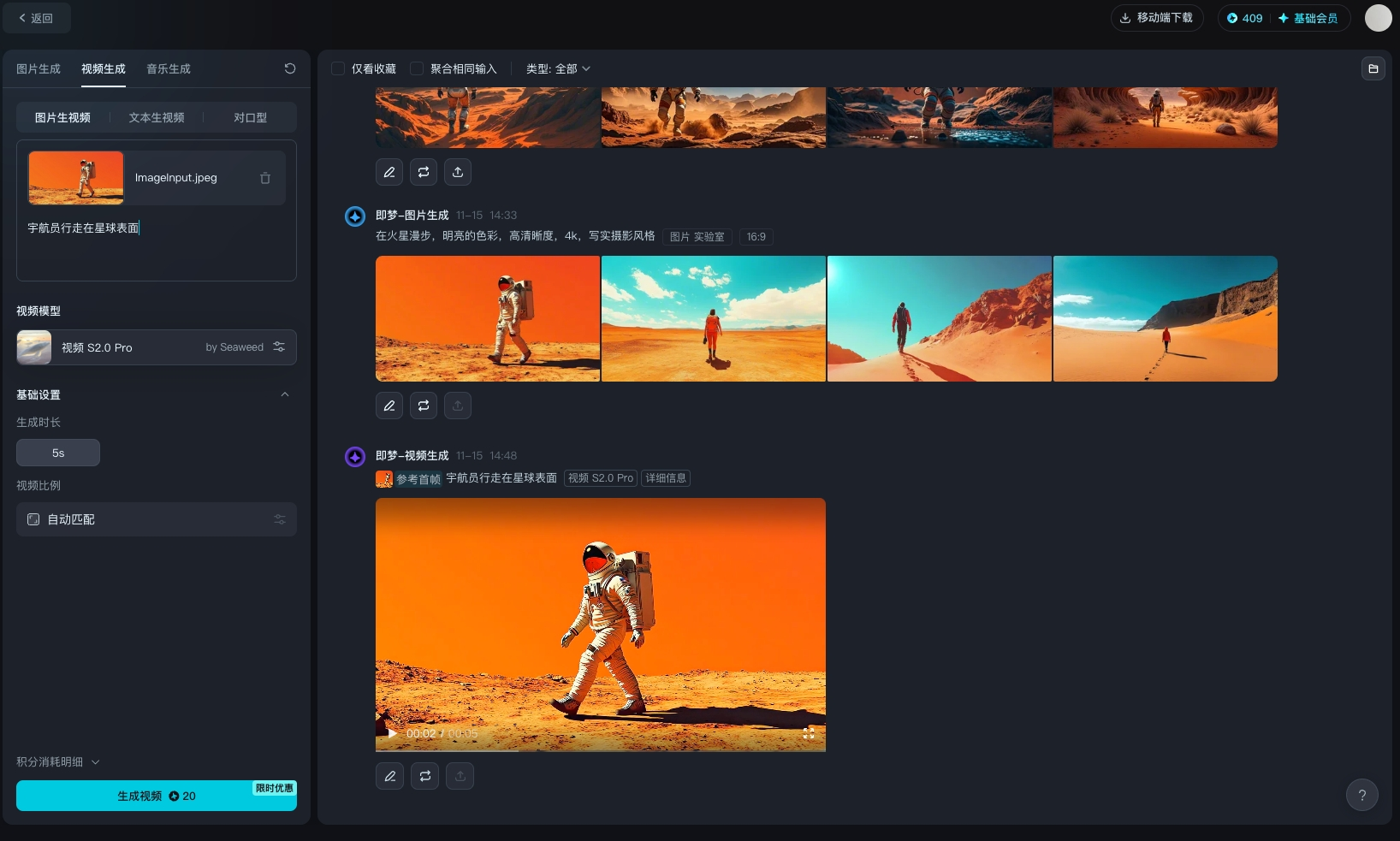Image resolution: width=1400 pixels, height=841 pixels.
Task: Open 详细信息 for the video generation record
Action: (666, 478)
